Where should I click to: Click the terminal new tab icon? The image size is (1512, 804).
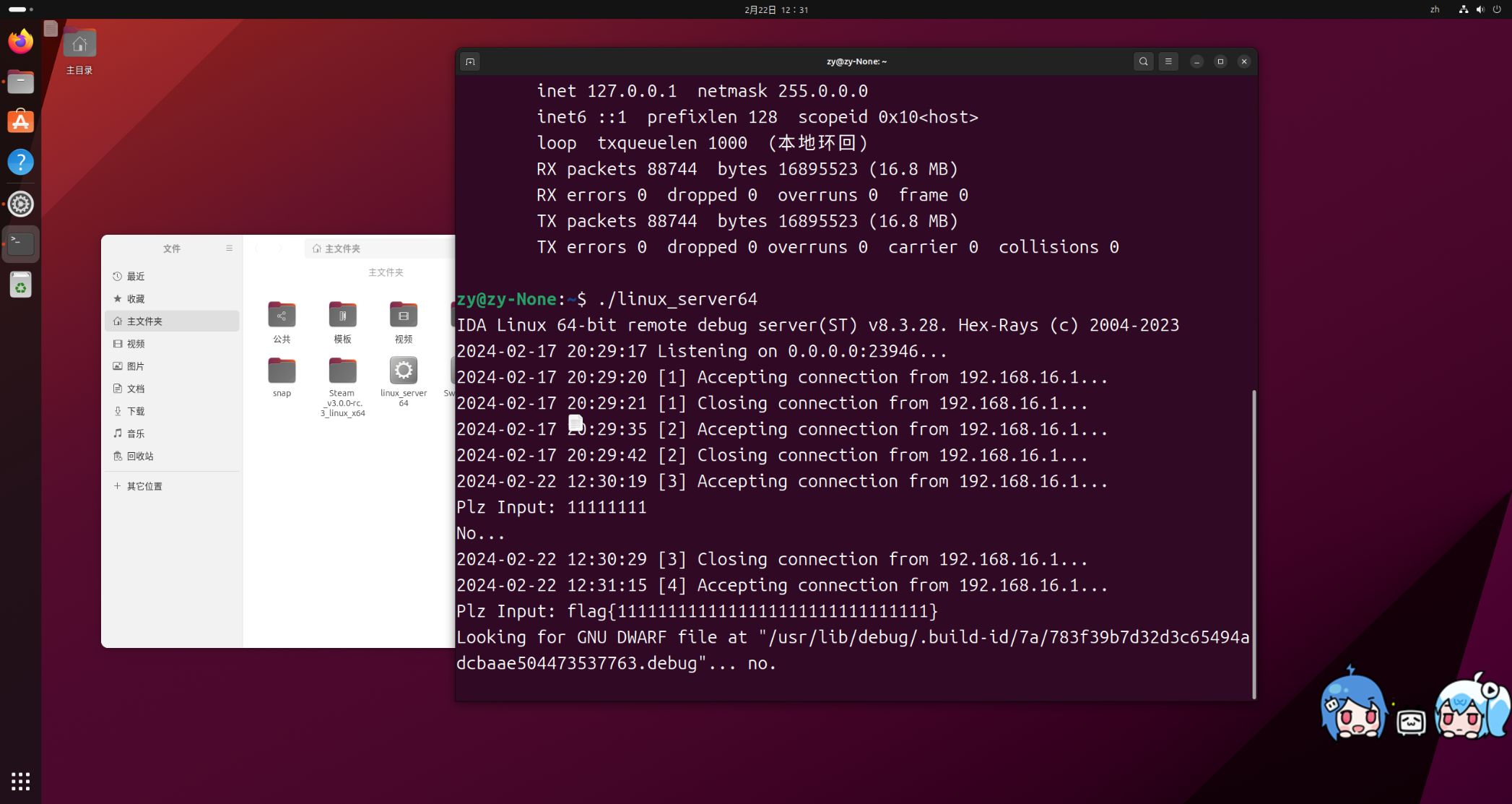[470, 61]
